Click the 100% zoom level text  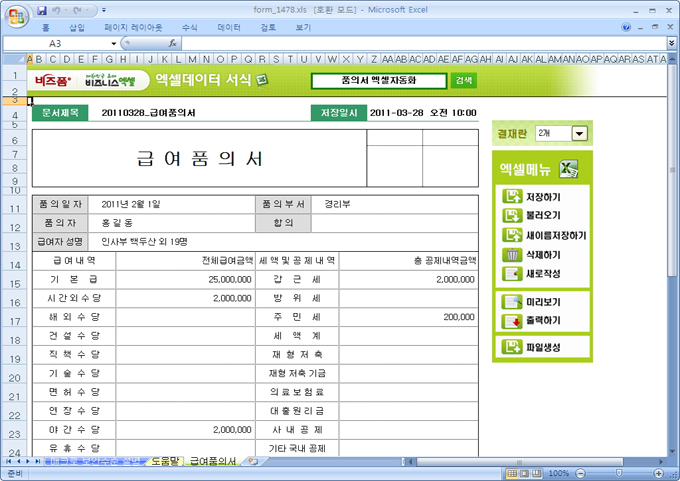point(559,473)
